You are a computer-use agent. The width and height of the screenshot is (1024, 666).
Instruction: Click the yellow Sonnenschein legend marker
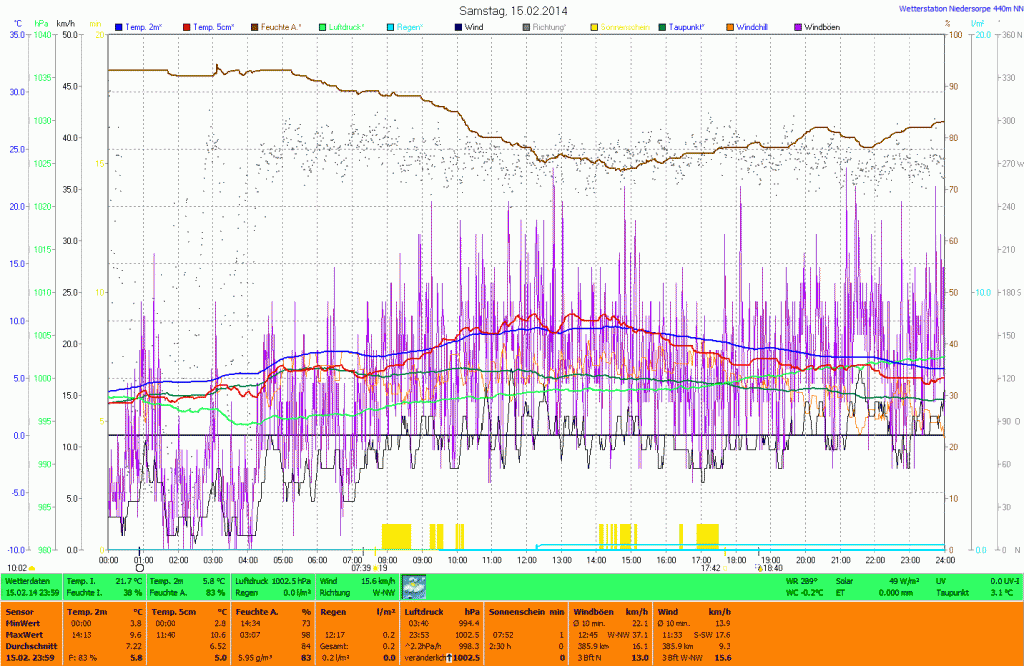[x=594, y=26]
